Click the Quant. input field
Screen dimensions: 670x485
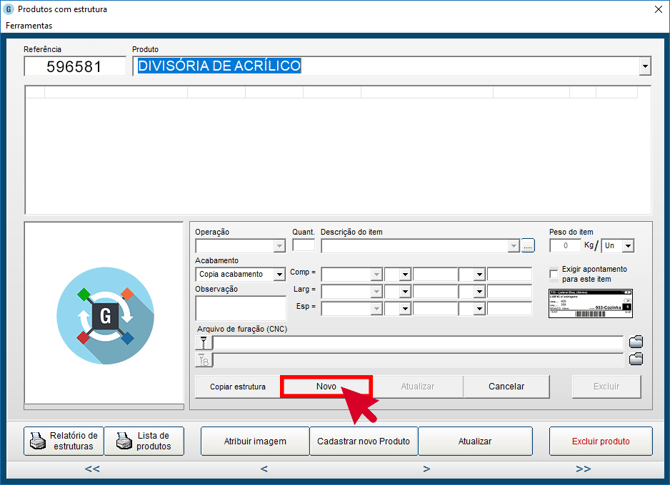303,245
